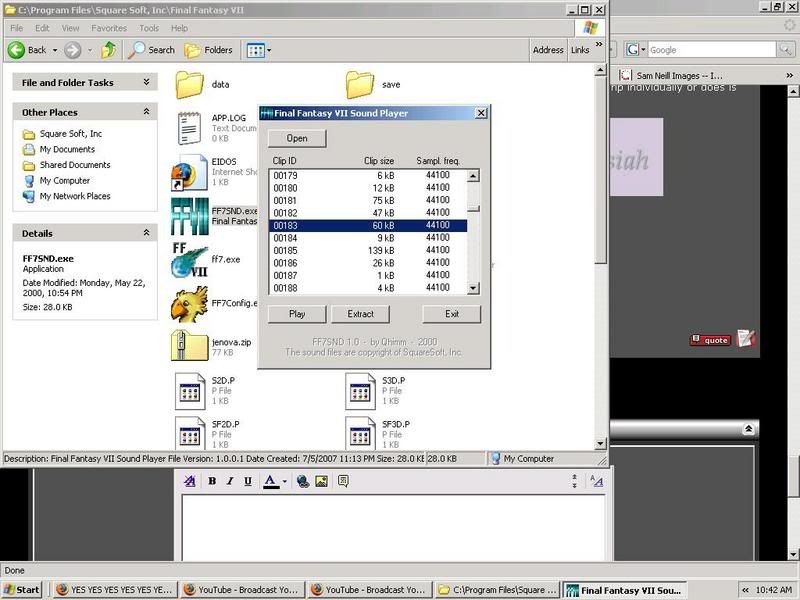Go Back in Explorer
The height and width of the screenshot is (600, 800).
(27, 50)
